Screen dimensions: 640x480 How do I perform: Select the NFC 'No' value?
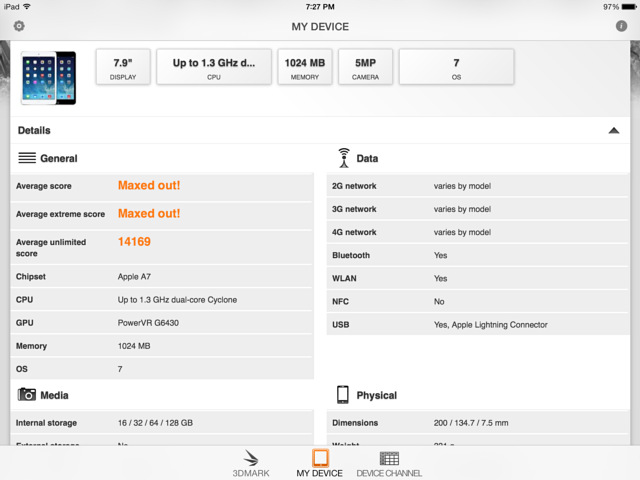pyautogui.click(x=439, y=302)
